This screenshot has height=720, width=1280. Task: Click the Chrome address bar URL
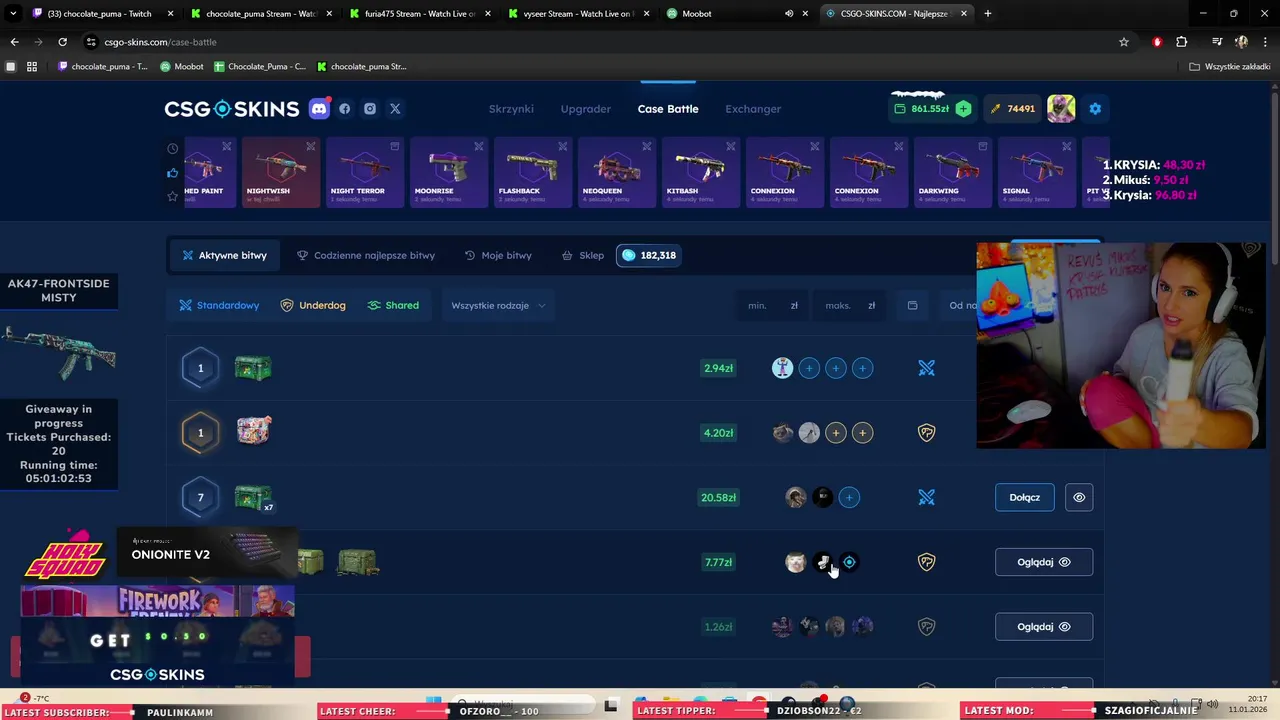[x=160, y=42]
